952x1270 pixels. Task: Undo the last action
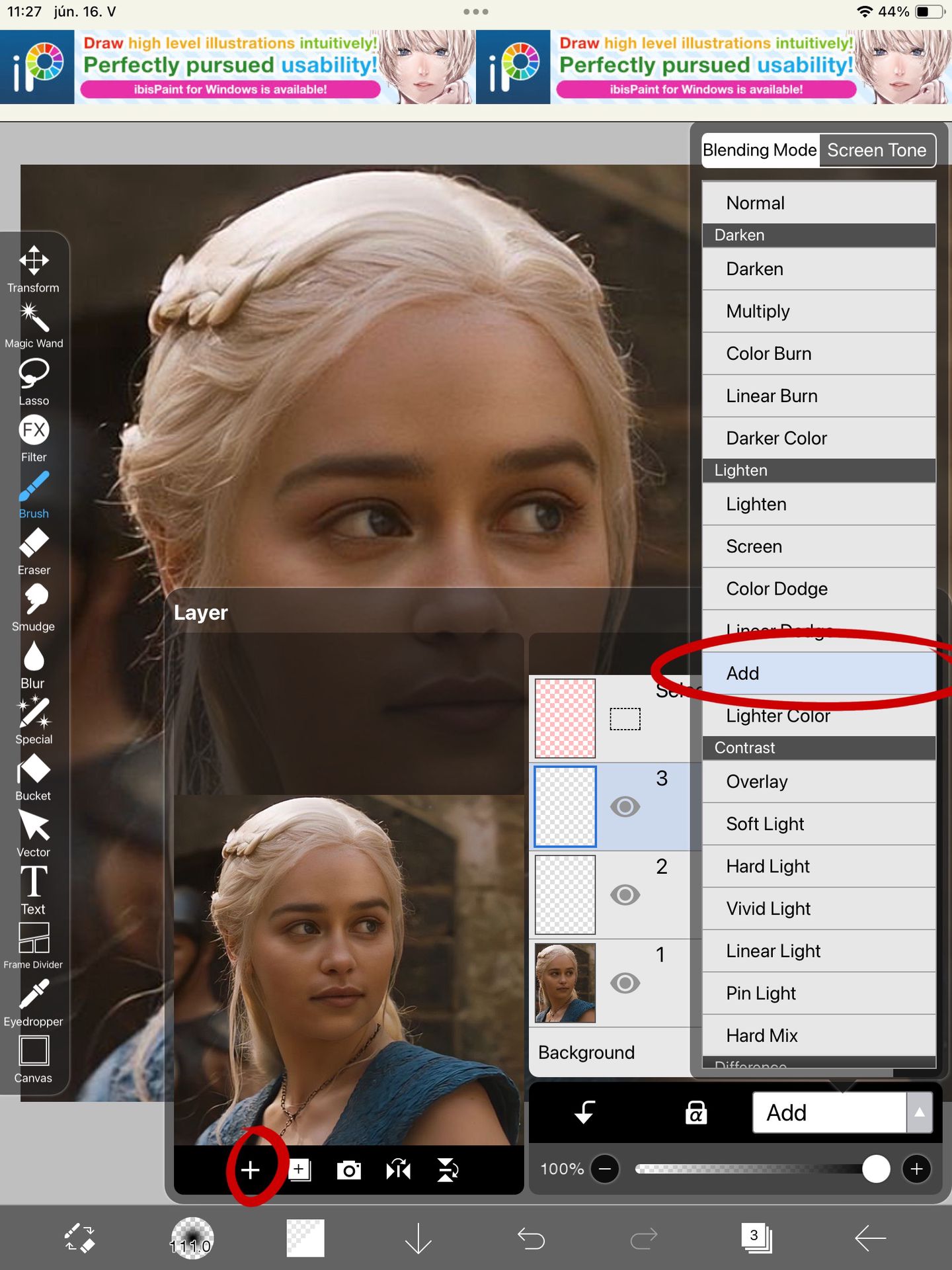point(531,1238)
